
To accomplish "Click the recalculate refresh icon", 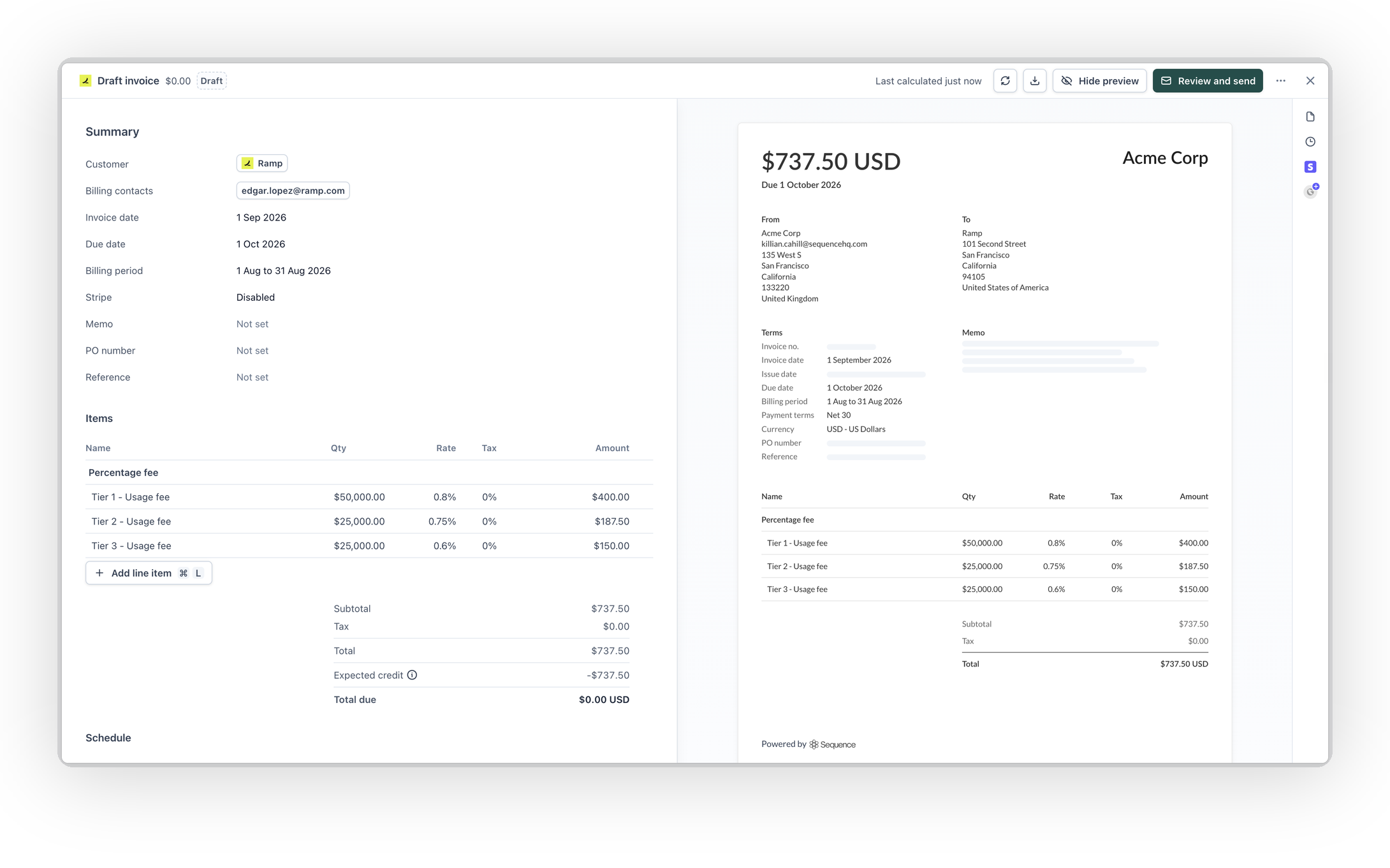I will (1005, 81).
